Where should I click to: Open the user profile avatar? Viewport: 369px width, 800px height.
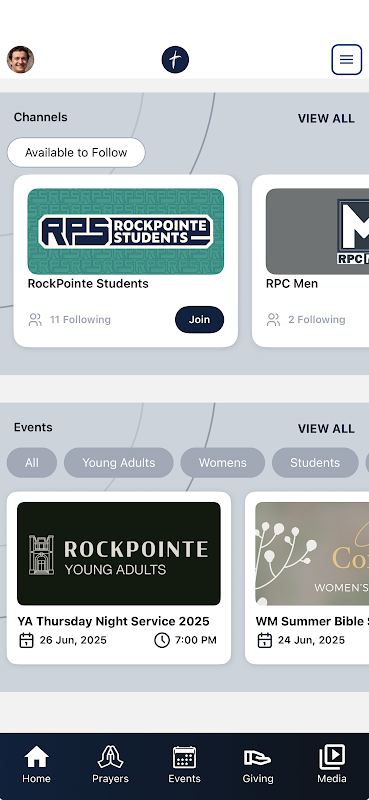point(20,60)
